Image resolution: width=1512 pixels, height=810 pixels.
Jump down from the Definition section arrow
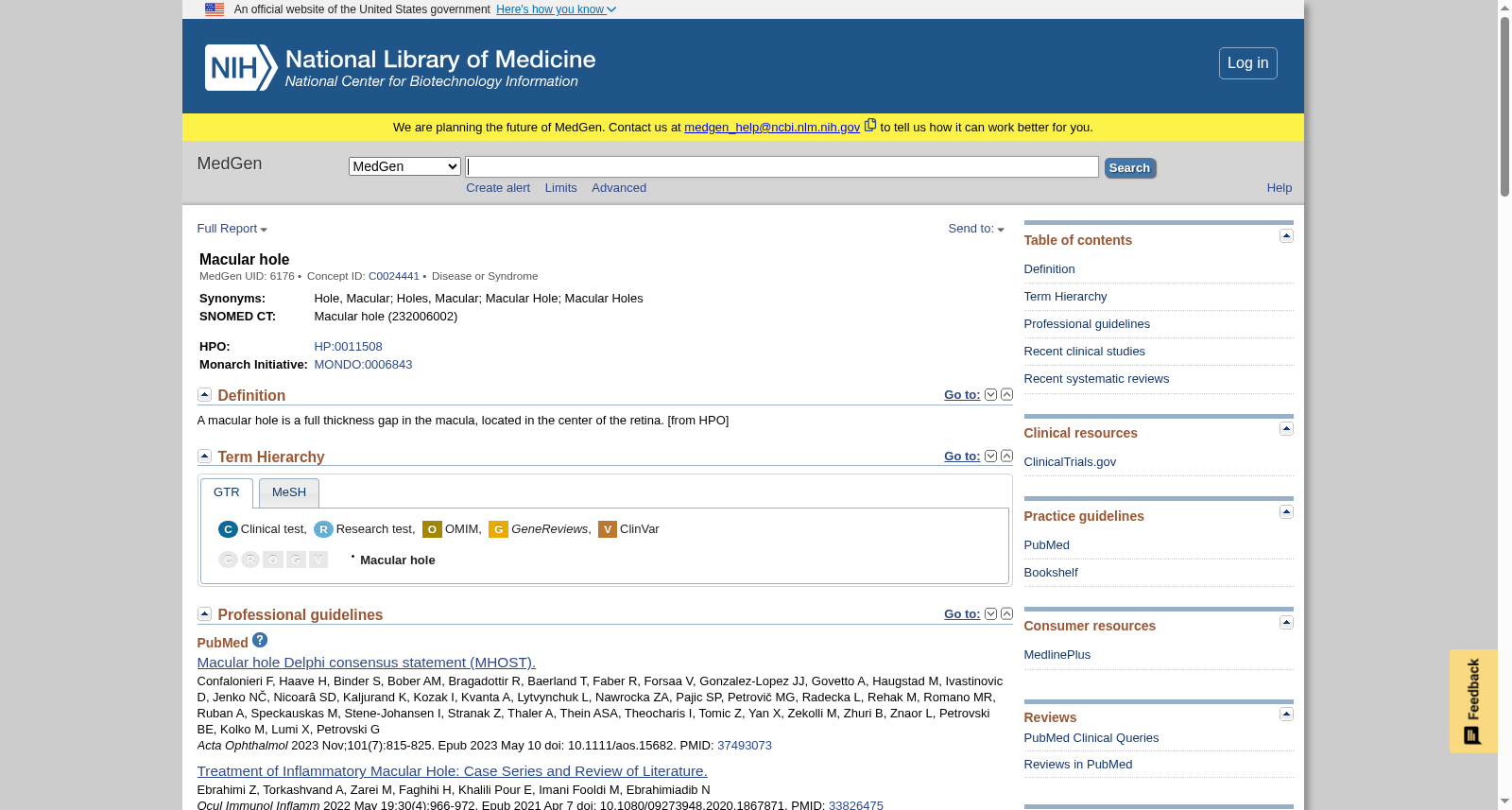point(990,394)
